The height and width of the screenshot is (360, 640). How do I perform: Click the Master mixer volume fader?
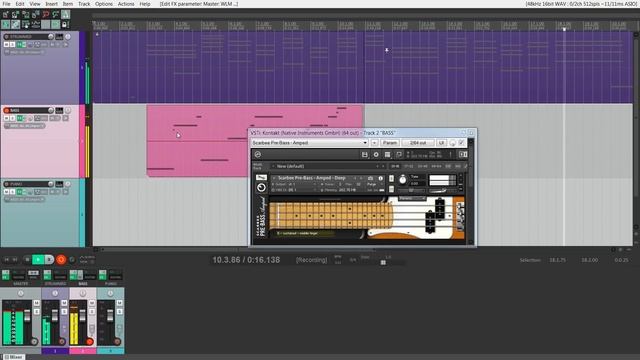click(27, 315)
